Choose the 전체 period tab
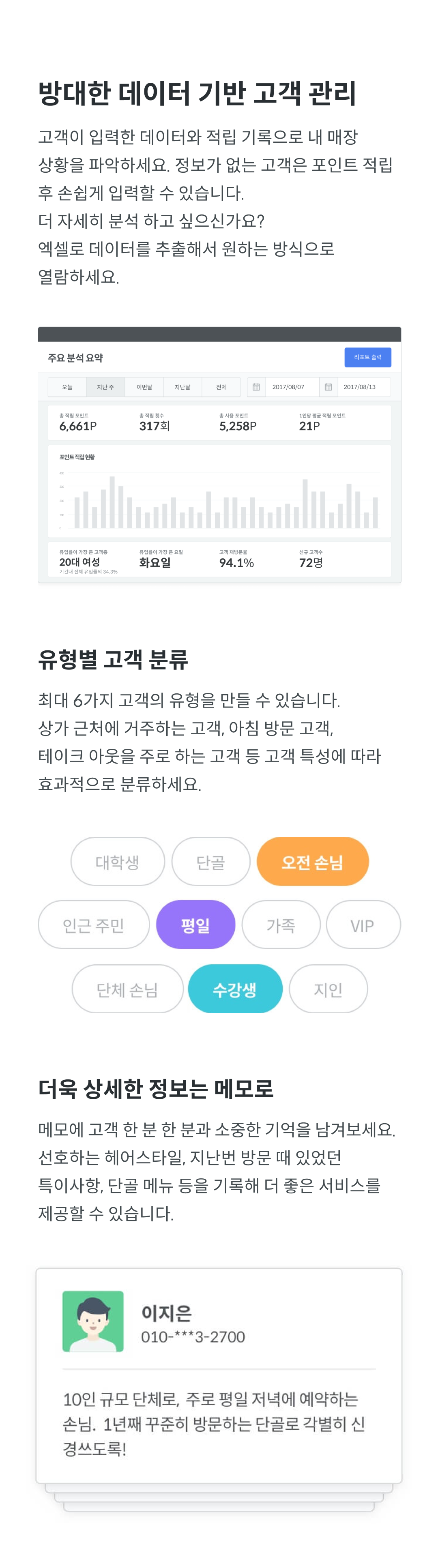The width and height of the screenshot is (438, 1568). (221, 387)
